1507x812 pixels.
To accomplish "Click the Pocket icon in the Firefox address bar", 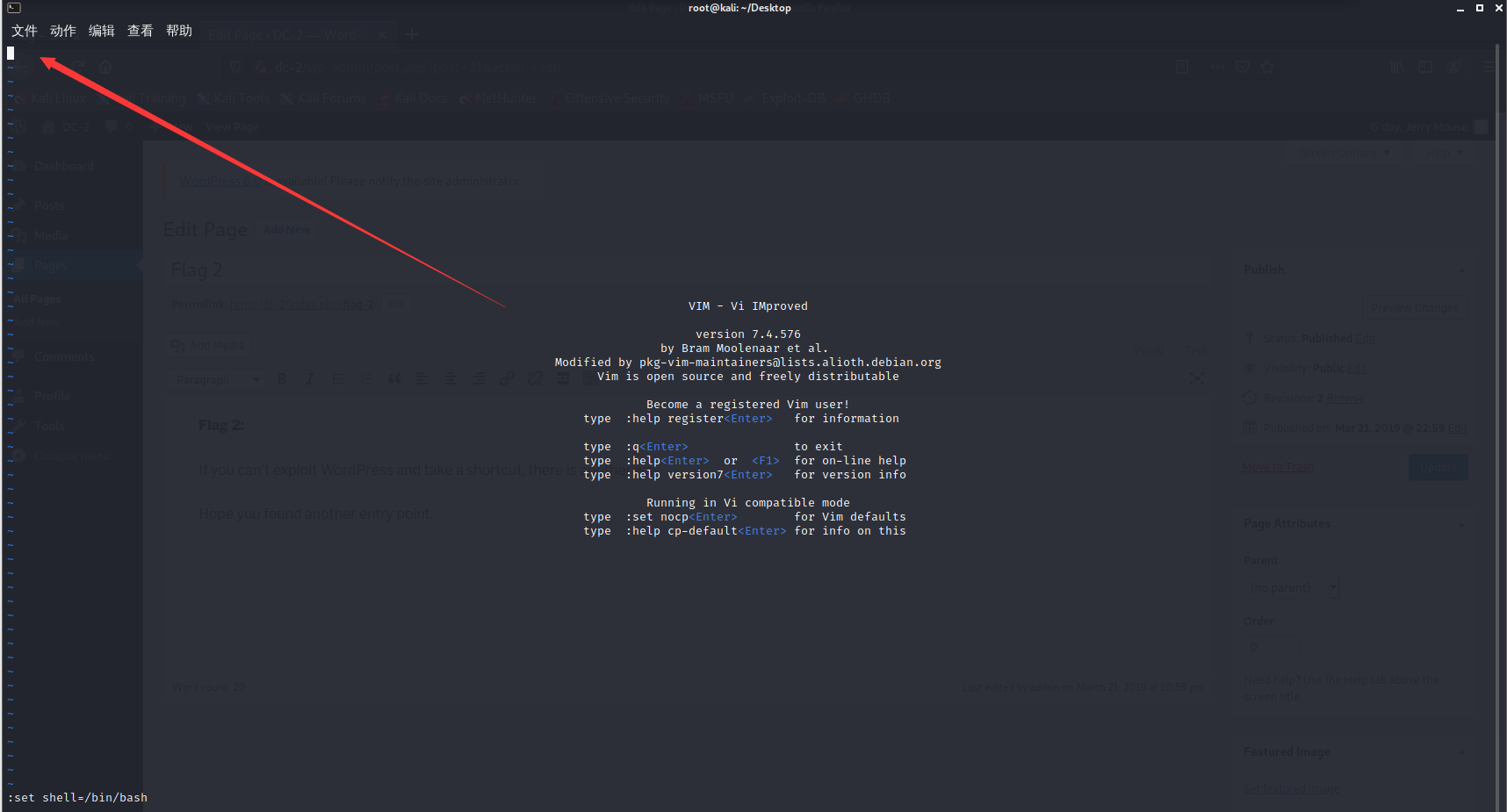I will (x=1243, y=67).
